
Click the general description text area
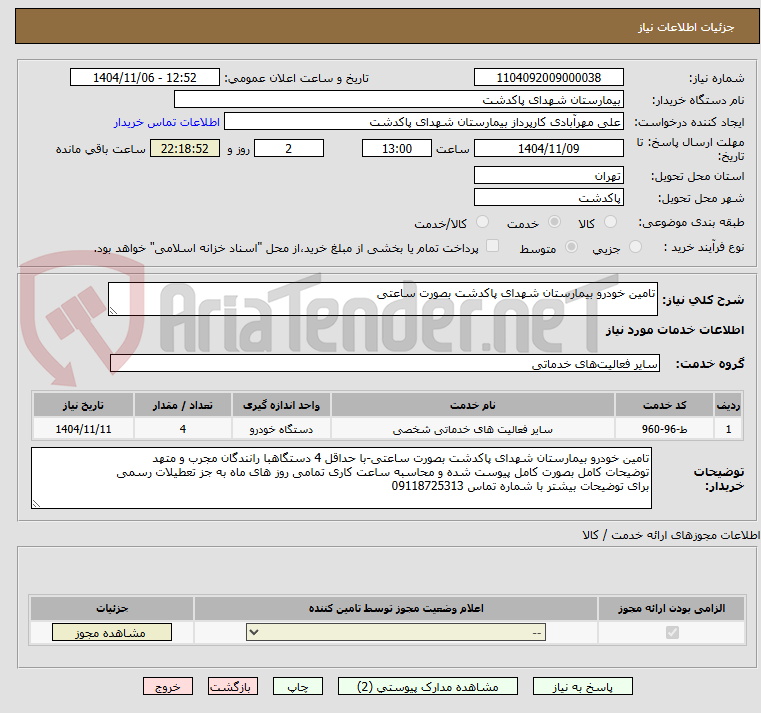382,299
